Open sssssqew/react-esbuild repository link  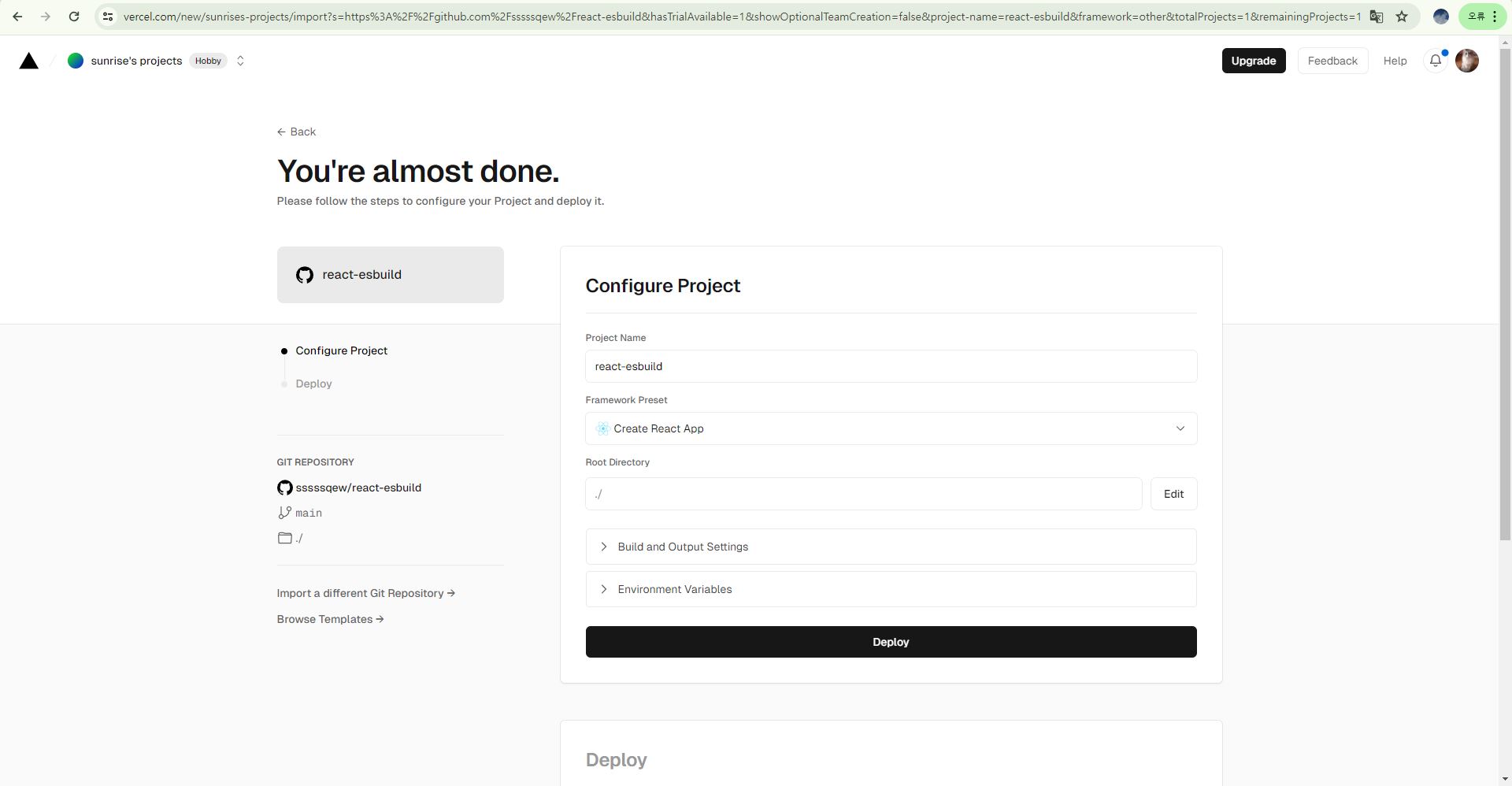pos(358,488)
